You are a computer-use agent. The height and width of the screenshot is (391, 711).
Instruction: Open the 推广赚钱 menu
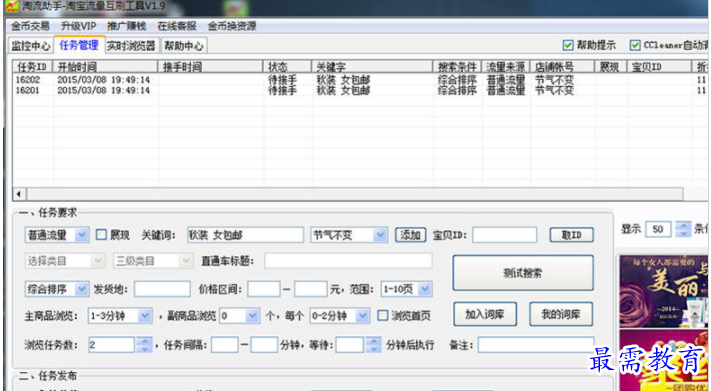(127, 26)
